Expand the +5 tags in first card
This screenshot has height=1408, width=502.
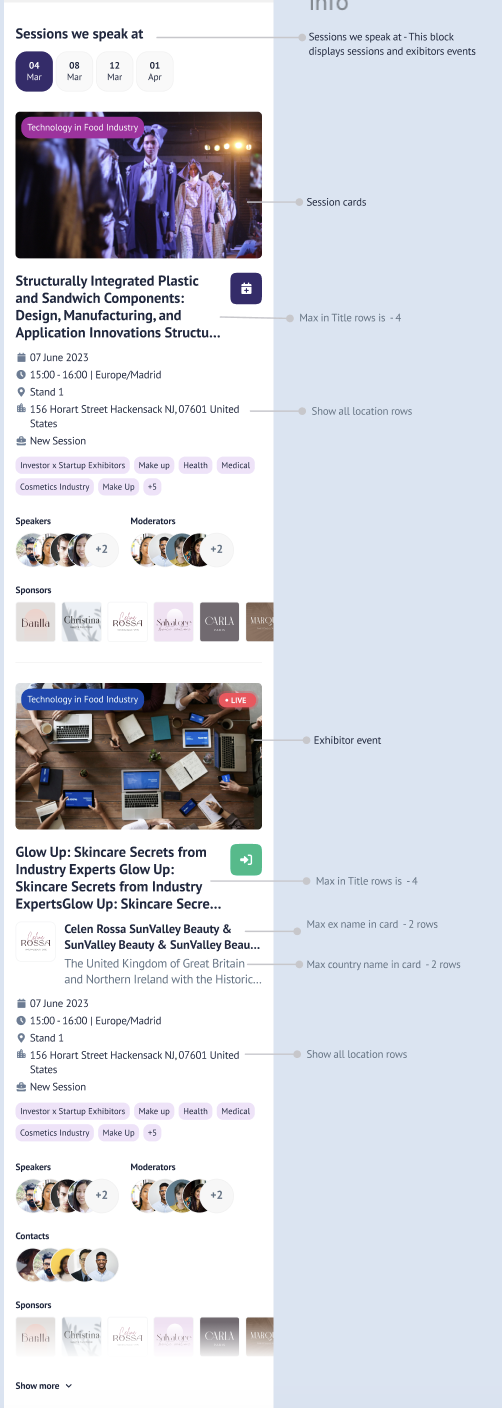[152, 487]
